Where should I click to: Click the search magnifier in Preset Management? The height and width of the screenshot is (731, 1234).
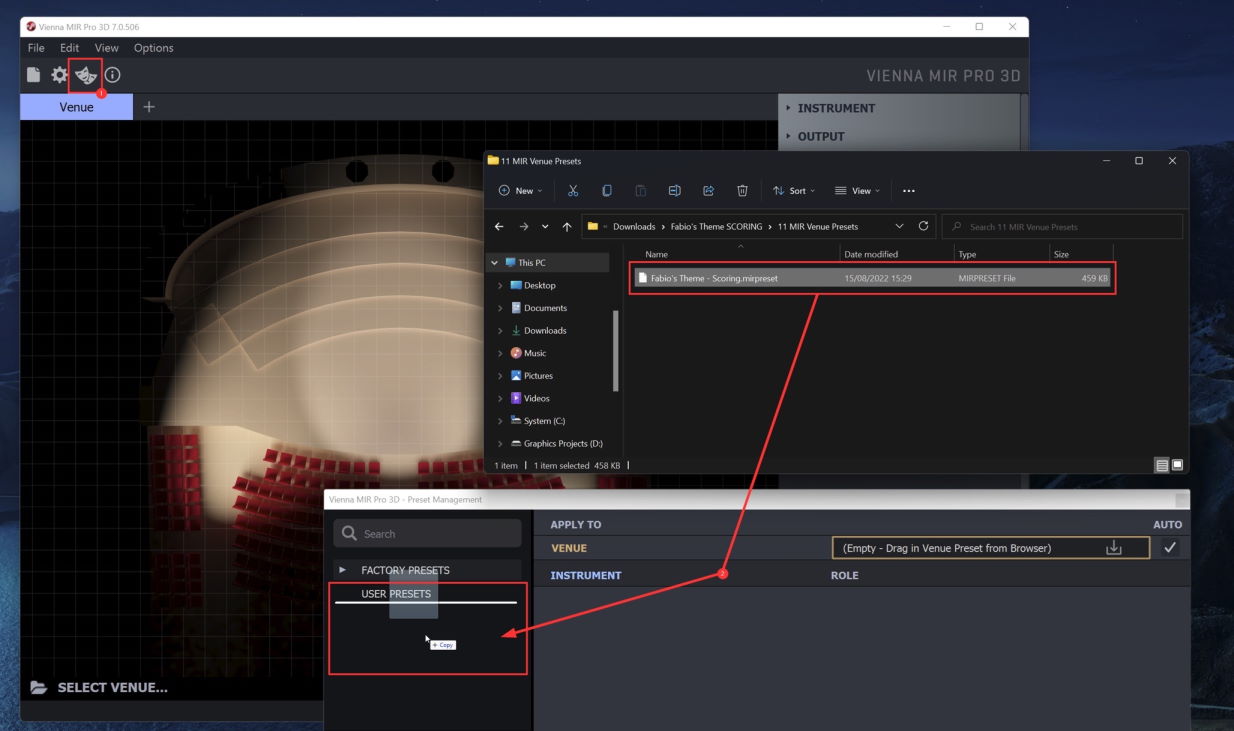[349, 534]
